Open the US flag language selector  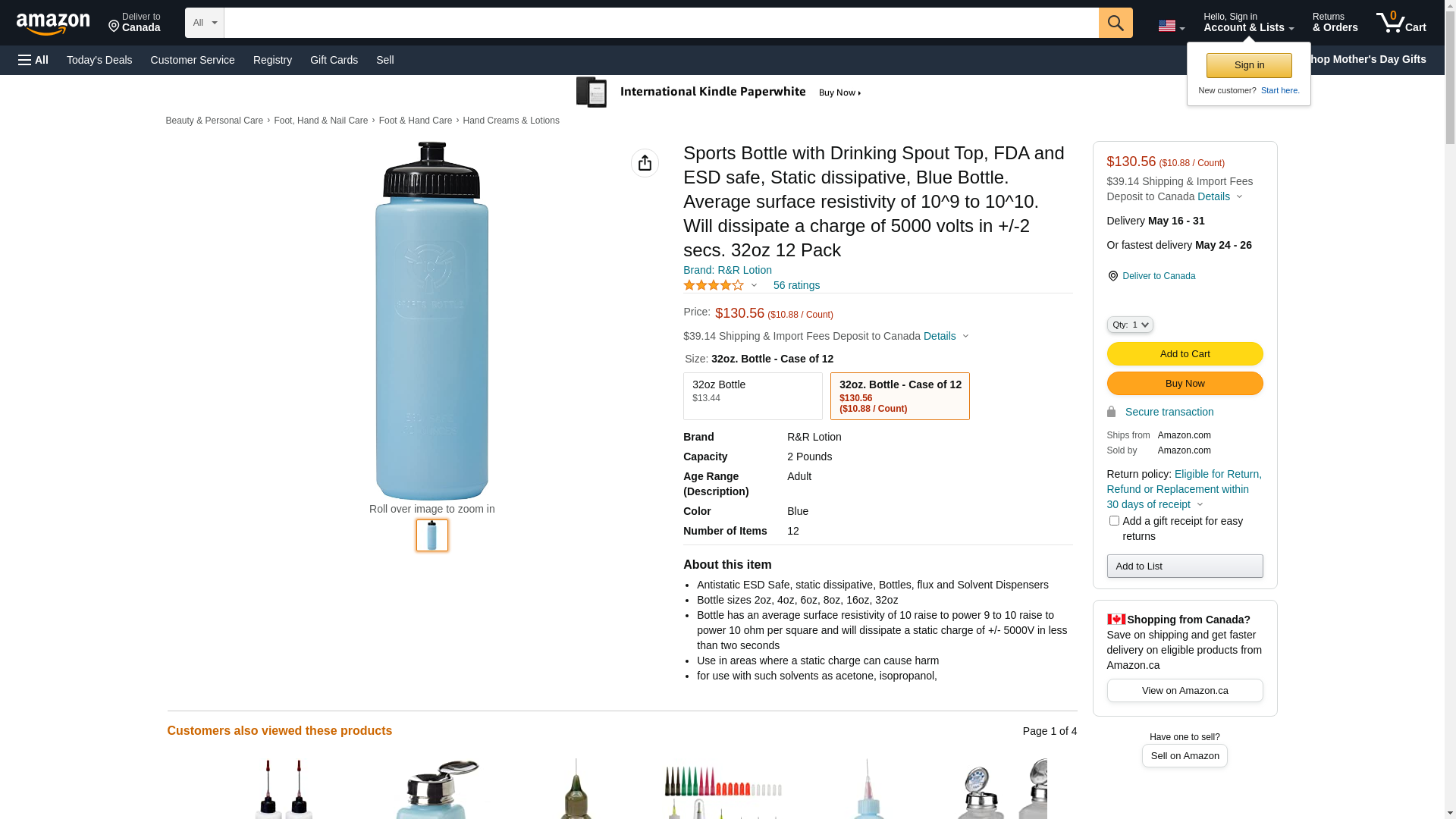point(1171,26)
